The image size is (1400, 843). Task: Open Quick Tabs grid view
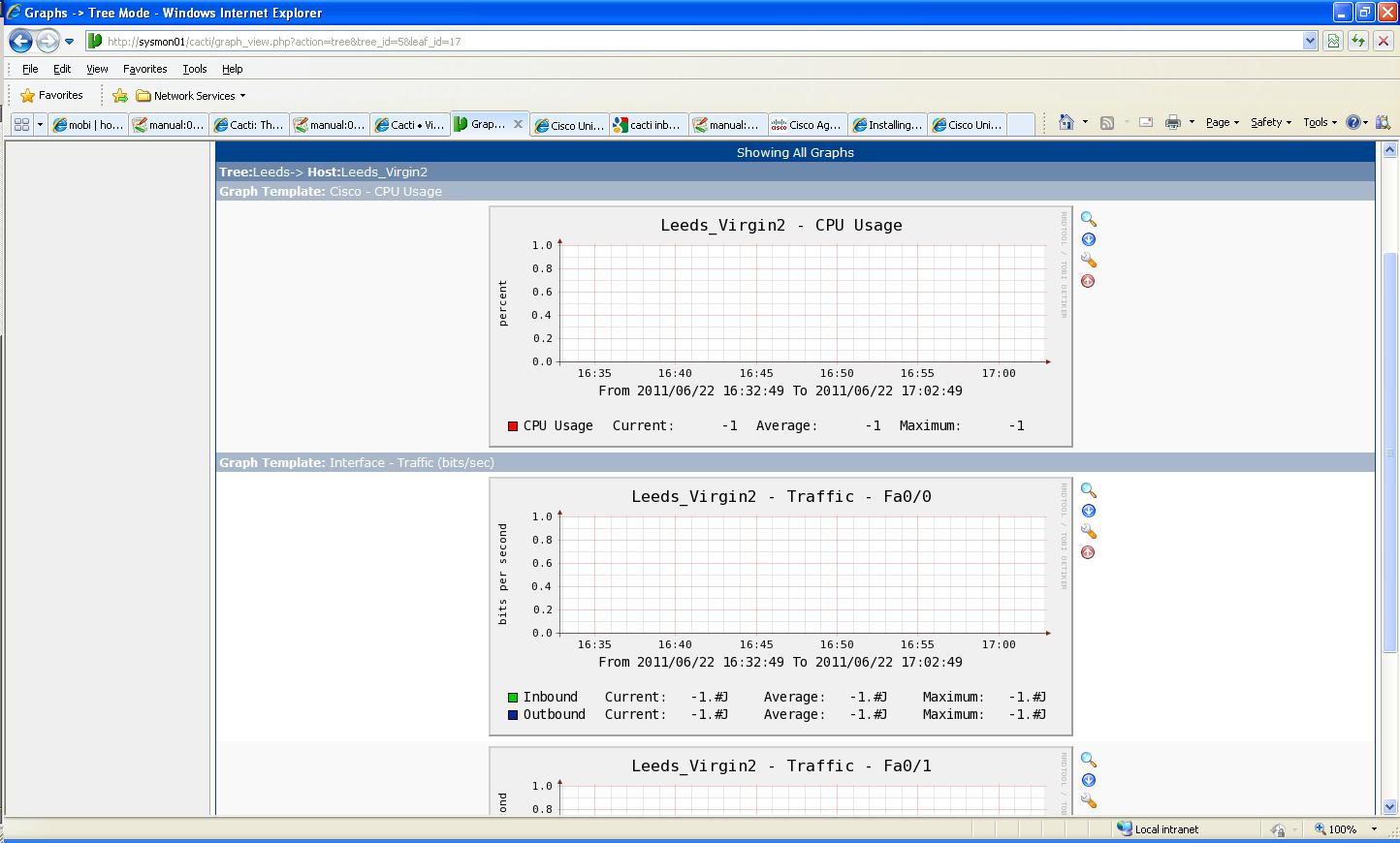pyautogui.click(x=21, y=124)
